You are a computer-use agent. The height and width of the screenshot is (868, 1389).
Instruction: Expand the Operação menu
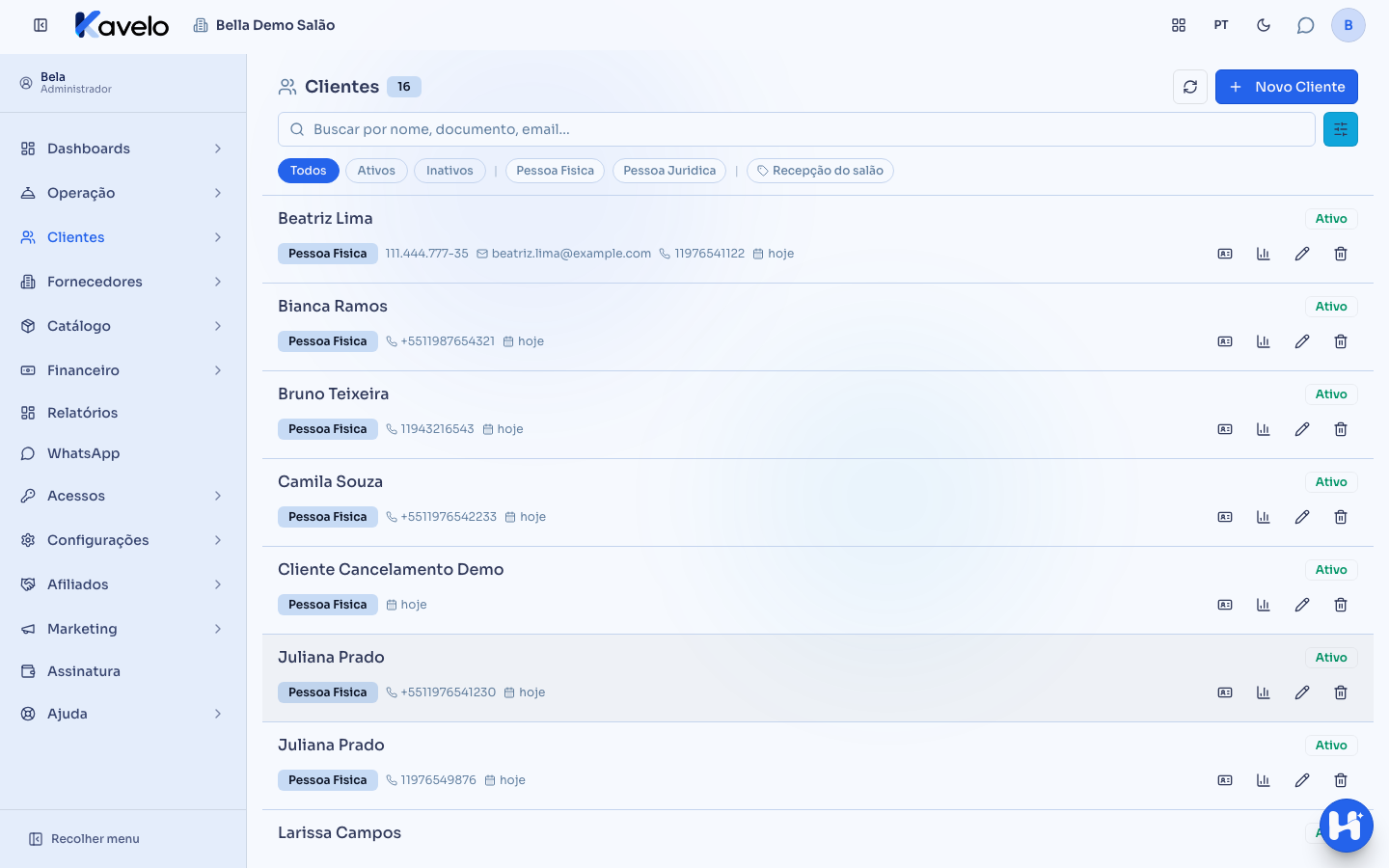(x=123, y=193)
